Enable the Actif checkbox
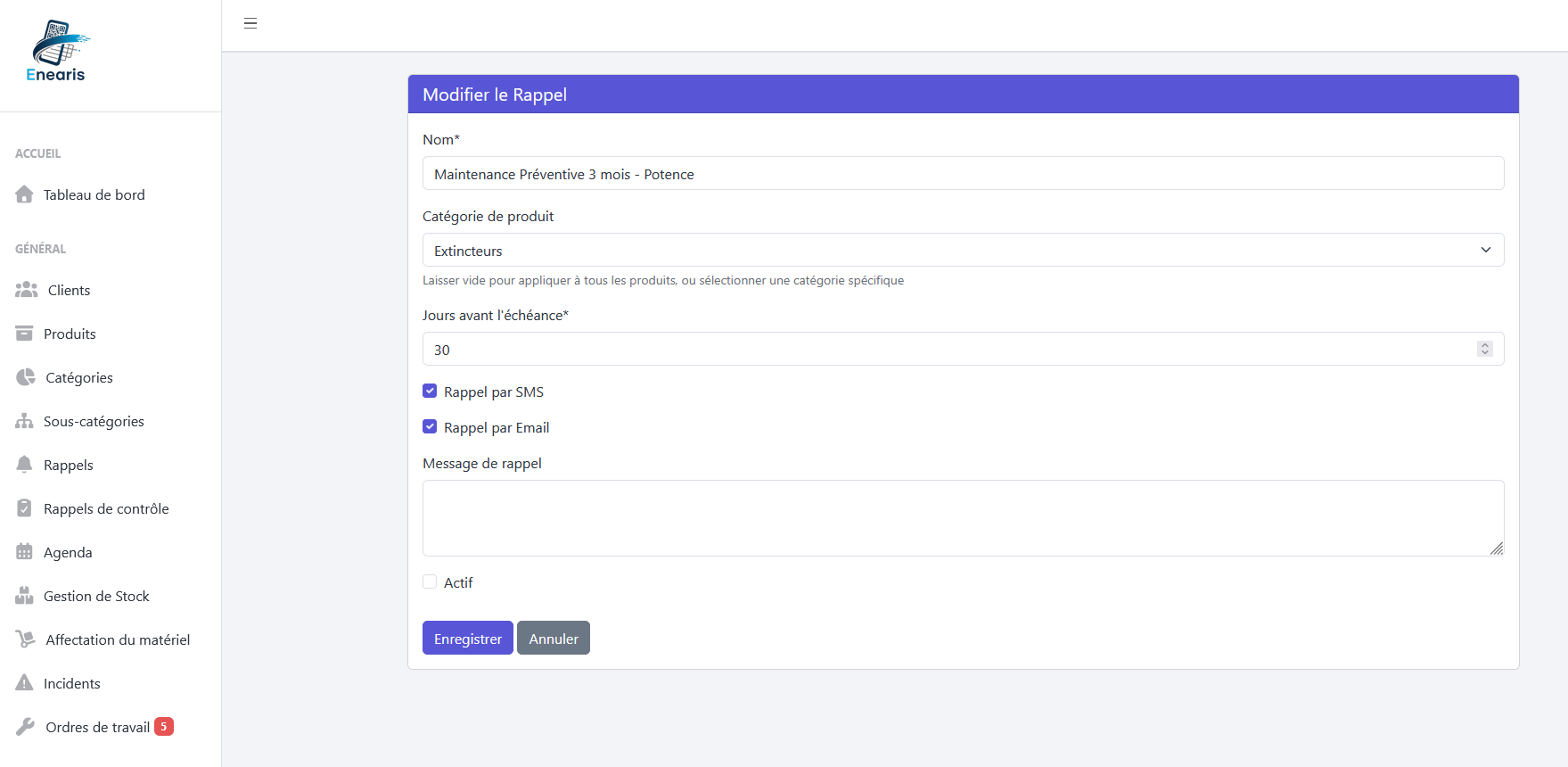 coord(430,581)
